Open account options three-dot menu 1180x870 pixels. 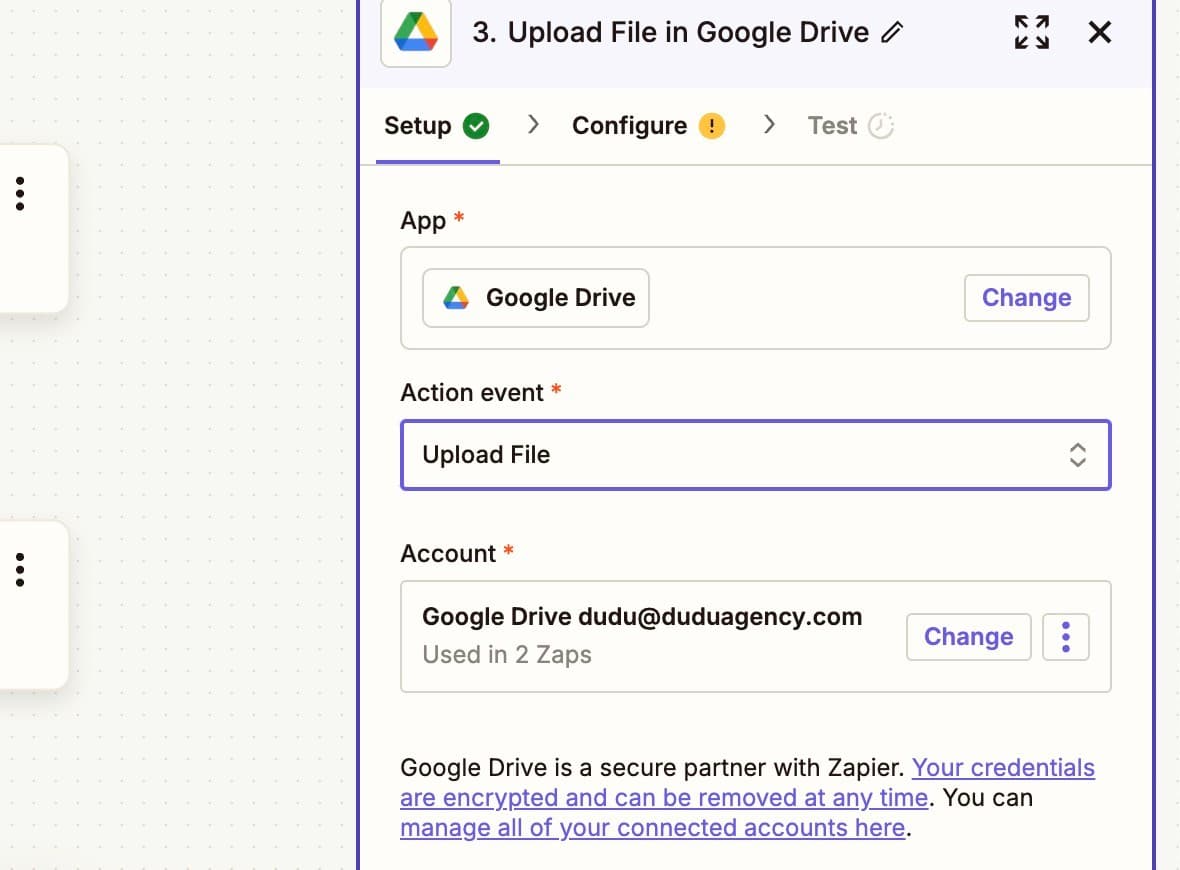tap(1066, 637)
